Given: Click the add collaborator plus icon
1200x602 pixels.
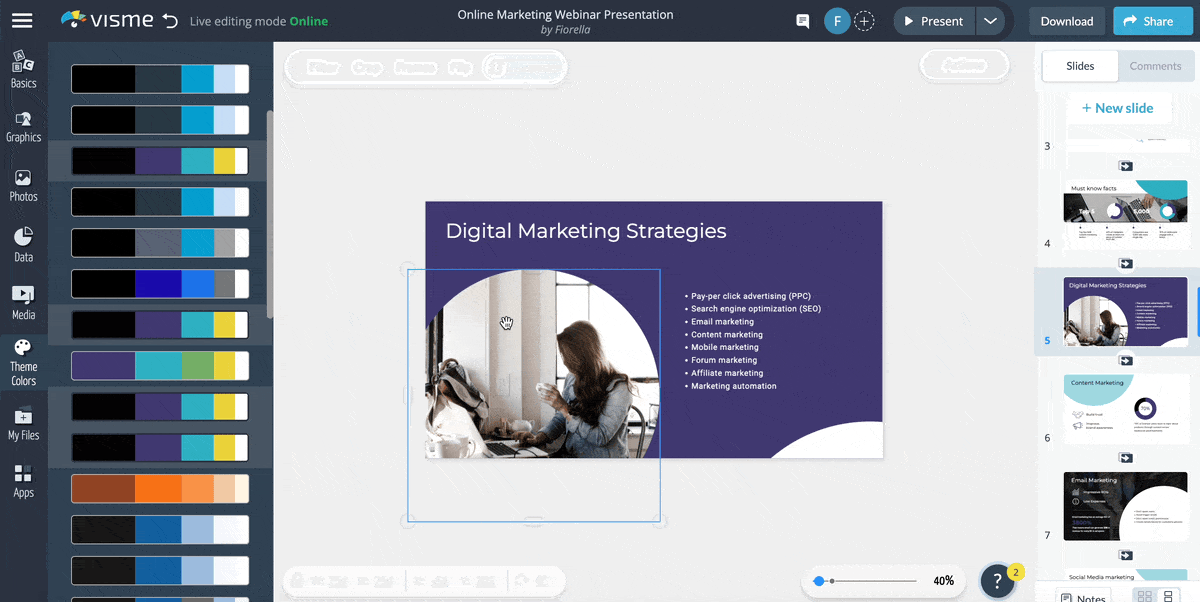Looking at the screenshot, I should tap(864, 21).
